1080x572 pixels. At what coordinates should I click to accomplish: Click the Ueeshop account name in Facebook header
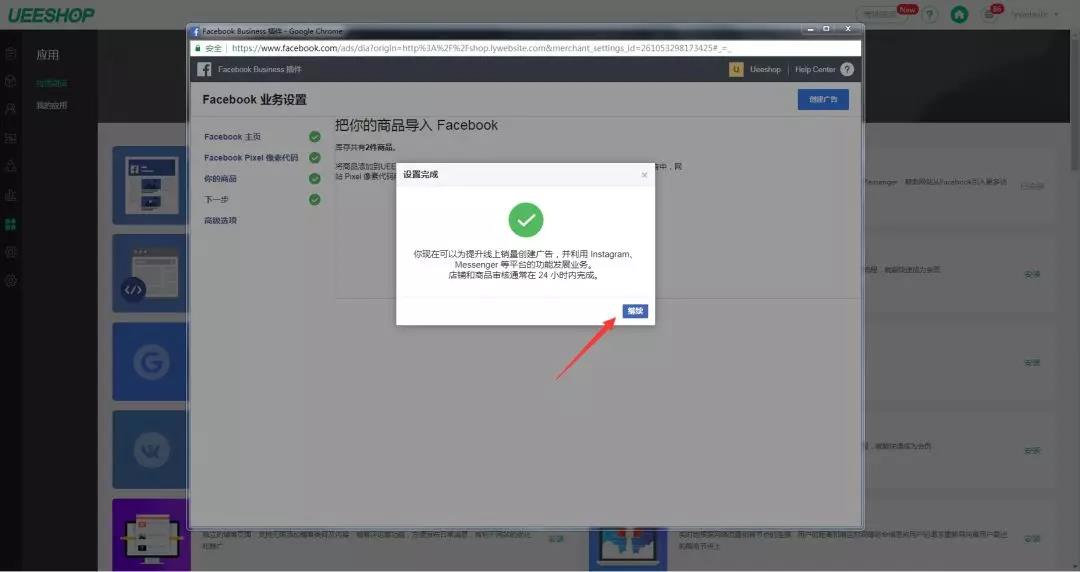point(765,69)
